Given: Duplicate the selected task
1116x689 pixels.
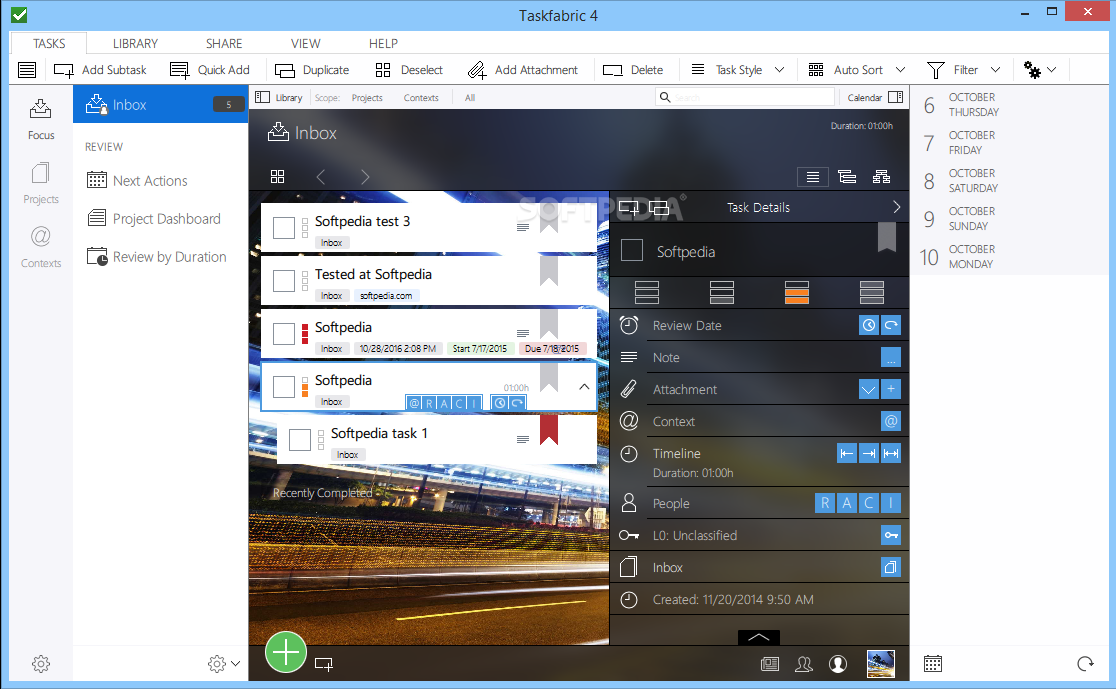Looking at the screenshot, I should click(x=312, y=70).
